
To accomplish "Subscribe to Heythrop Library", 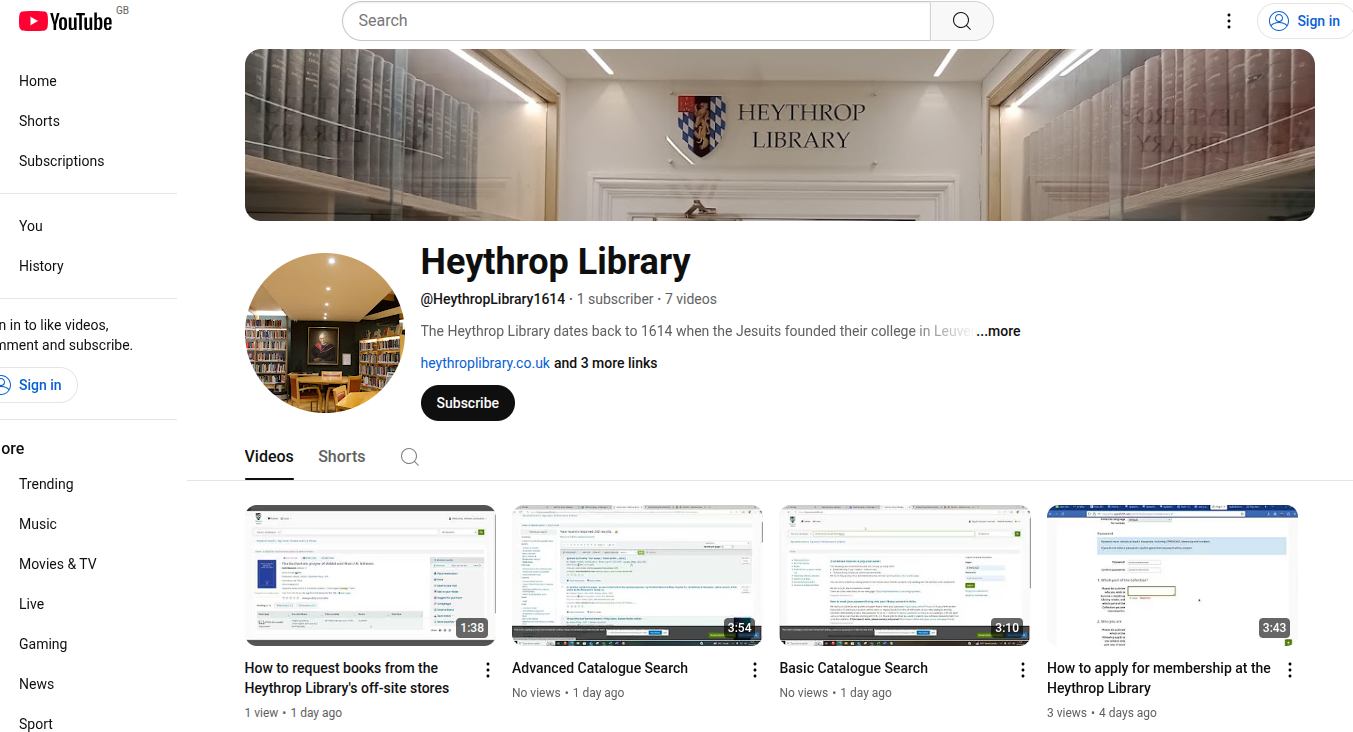I will click(x=467, y=402).
